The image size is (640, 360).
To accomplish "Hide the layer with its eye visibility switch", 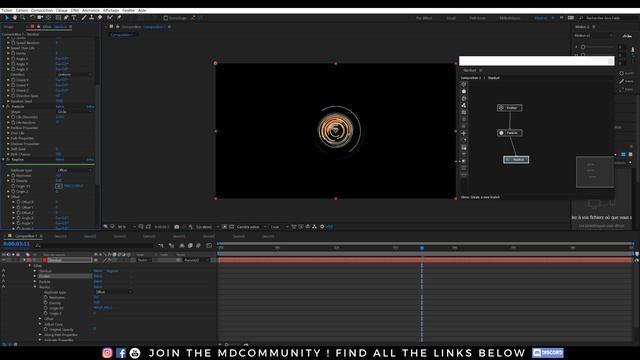I will pyautogui.click(x=4, y=260).
